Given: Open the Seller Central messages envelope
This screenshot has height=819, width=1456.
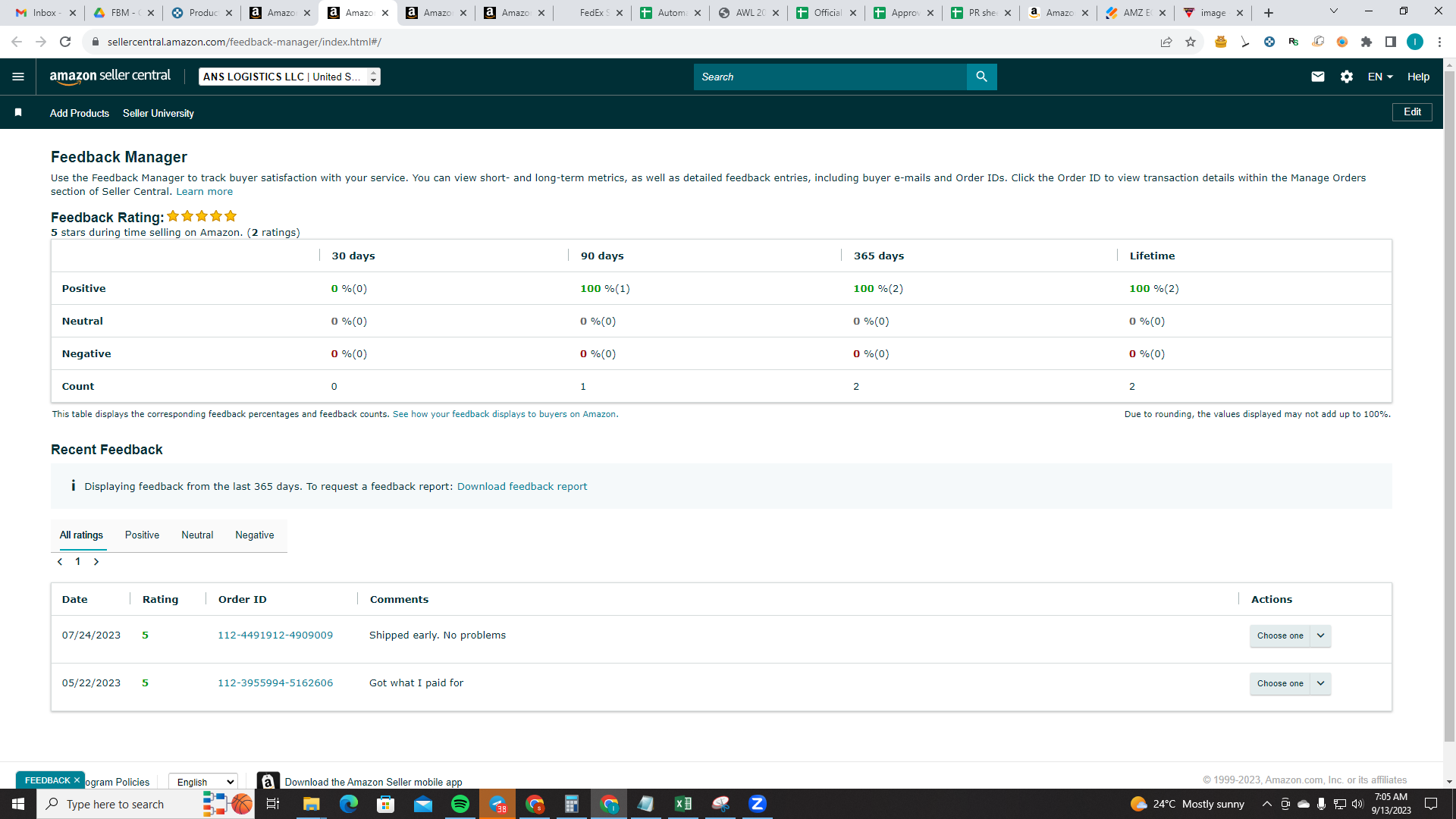Looking at the screenshot, I should (x=1318, y=77).
